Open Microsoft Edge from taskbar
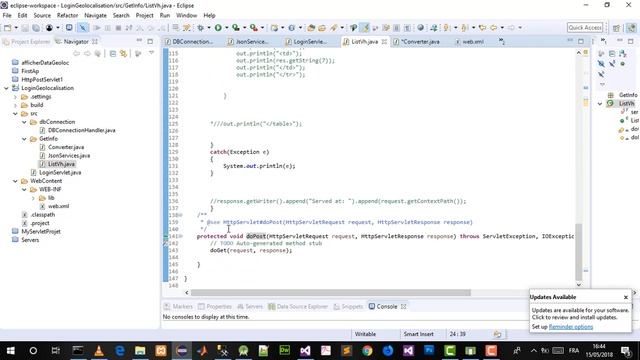The image size is (640, 360). (x=120, y=351)
